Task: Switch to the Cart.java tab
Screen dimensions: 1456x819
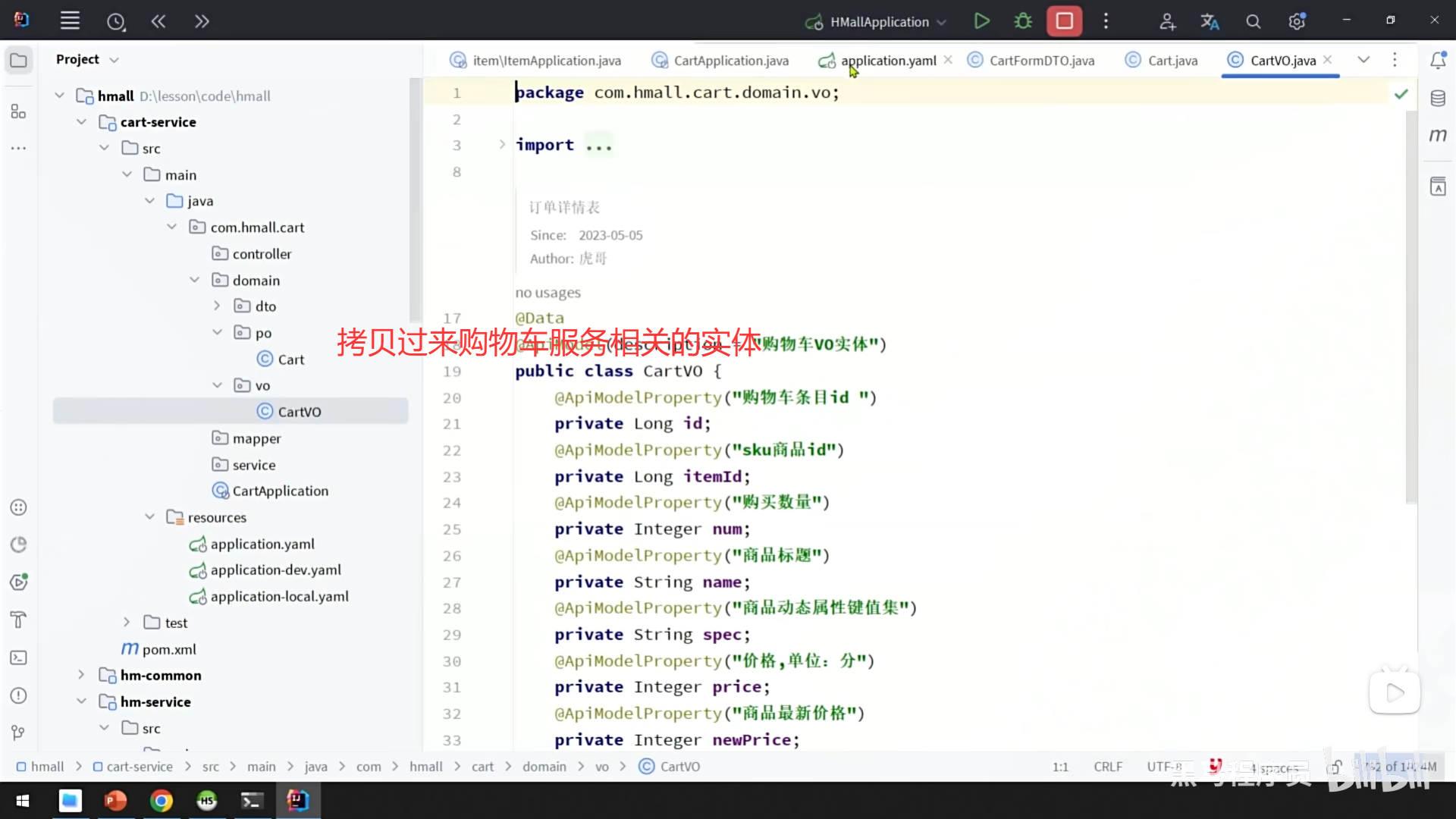Action: 1172,61
